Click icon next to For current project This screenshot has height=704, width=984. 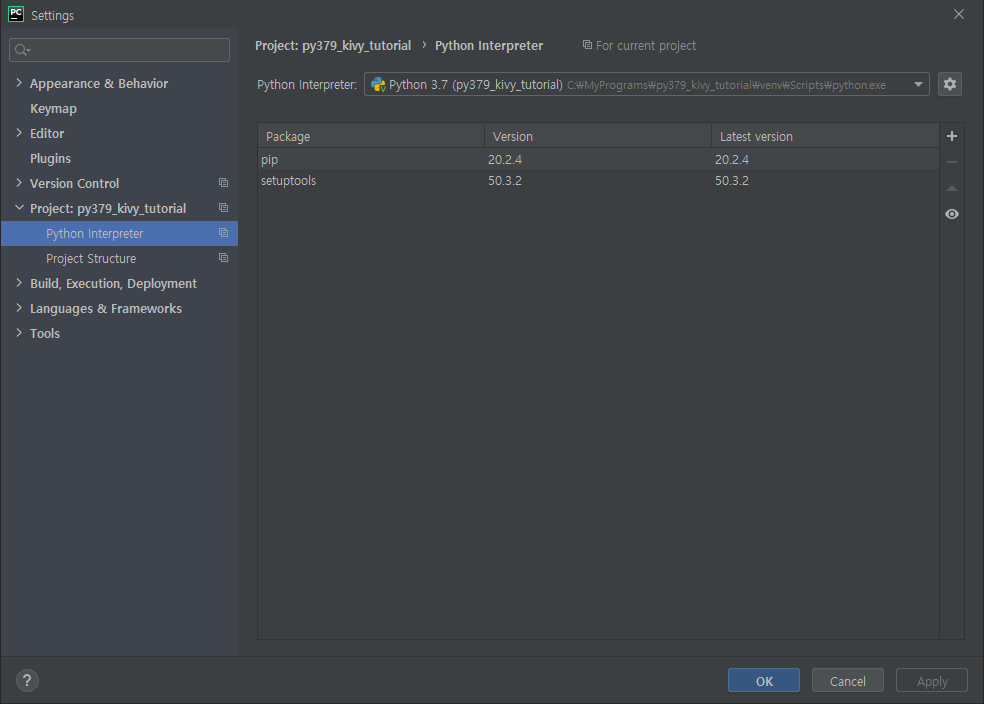(587, 45)
